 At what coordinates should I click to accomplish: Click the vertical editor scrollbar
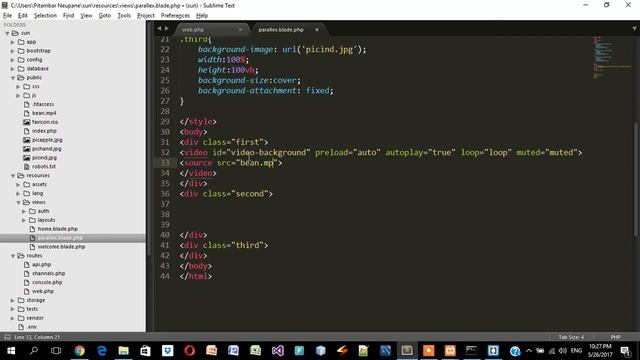click(x=636, y=179)
